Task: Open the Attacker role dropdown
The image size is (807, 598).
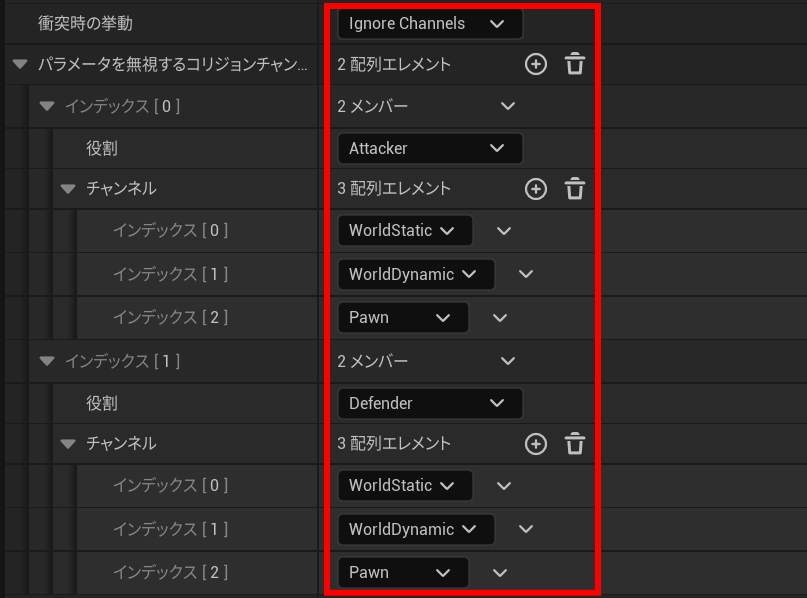Action: (x=429, y=148)
